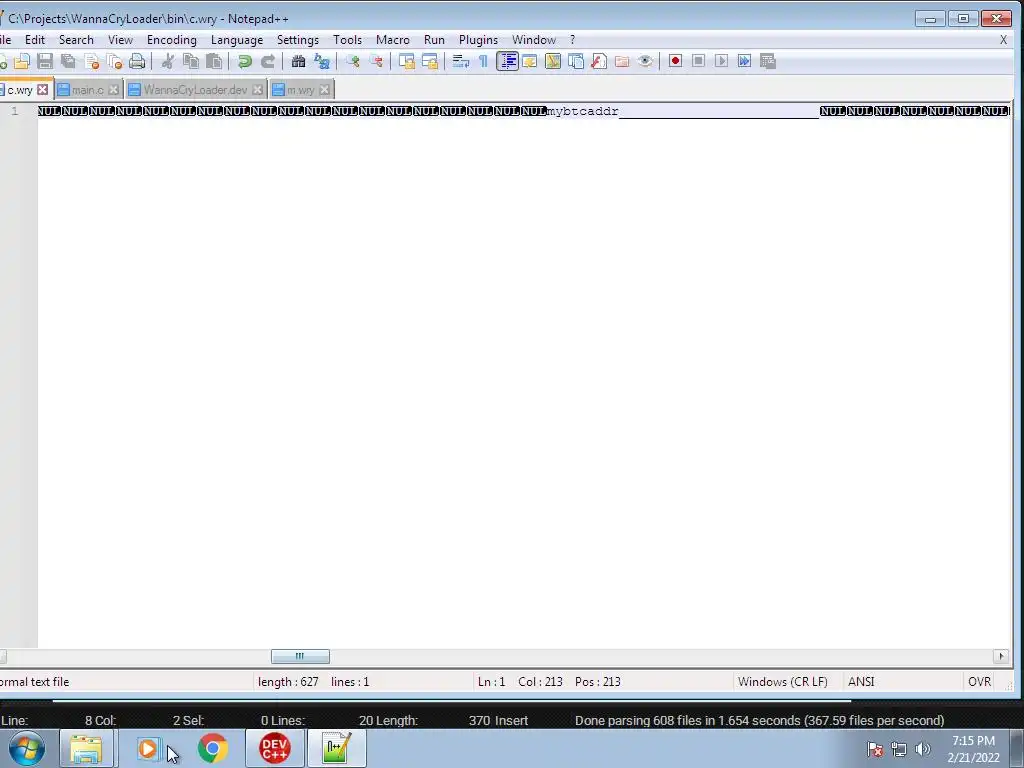The height and width of the screenshot is (768, 1024).
Task: Open the View menu
Action: pyautogui.click(x=120, y=40)
